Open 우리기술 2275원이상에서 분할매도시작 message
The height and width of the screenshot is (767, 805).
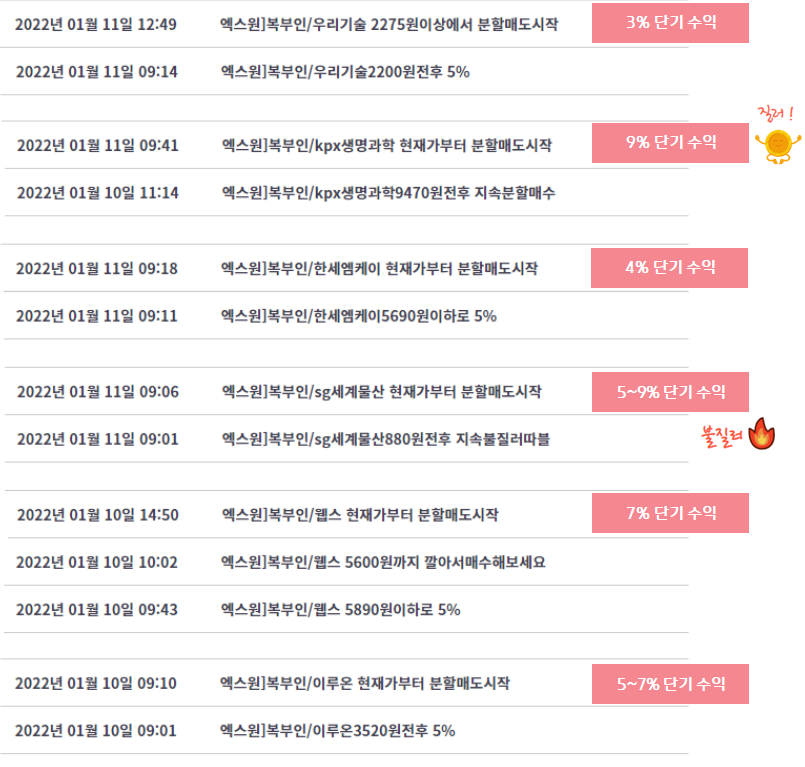(x=389, y=24)
